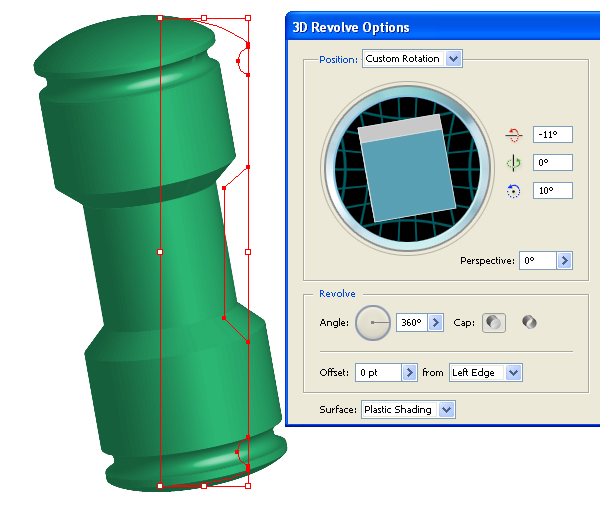600x520 pixels.
Task: Click the Y axis rotation icon
Action: pyautogui.click(x=514, y=163)
